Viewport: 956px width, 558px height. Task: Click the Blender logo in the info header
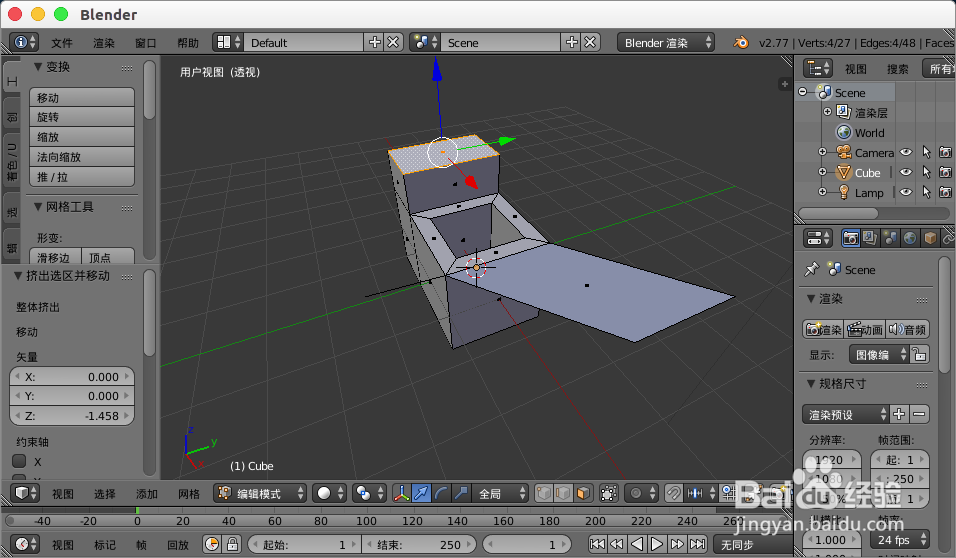741,43
